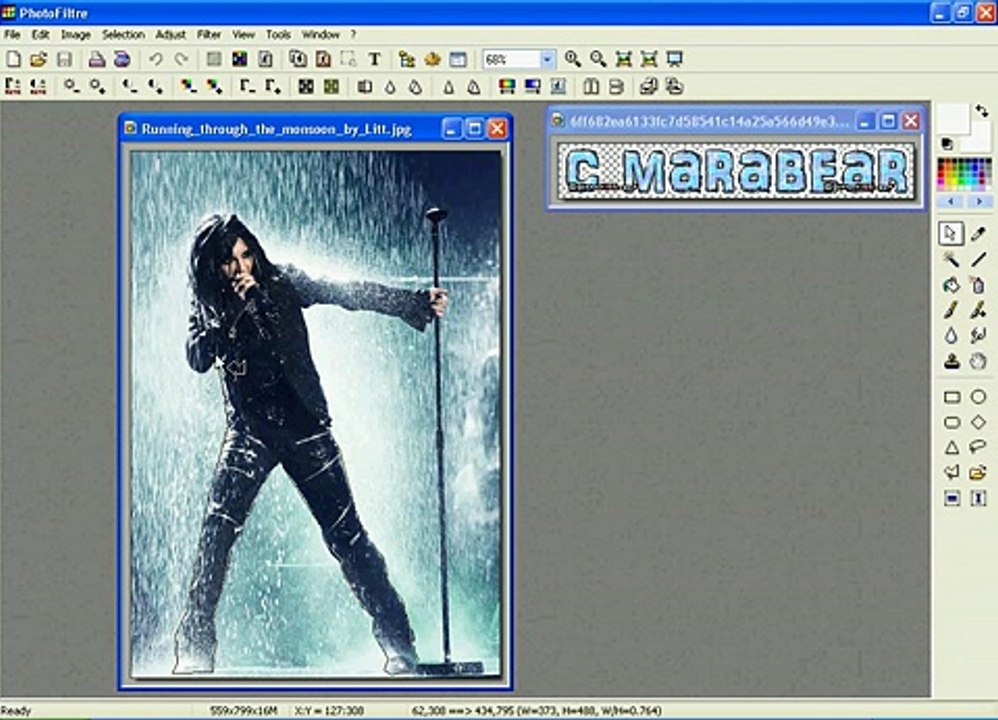Choose a color from the palette grid
This screenshot has height=720, width=998.
[x=964, y=174]
